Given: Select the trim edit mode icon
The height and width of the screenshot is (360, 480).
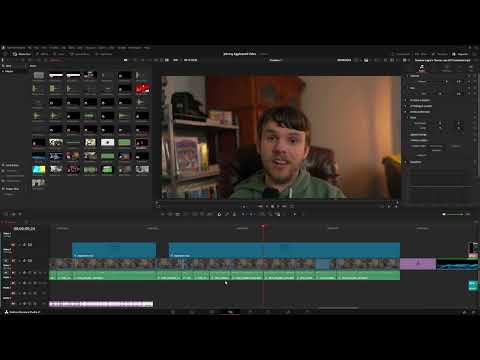Looking at the screenshot, I should click(170, 214).
